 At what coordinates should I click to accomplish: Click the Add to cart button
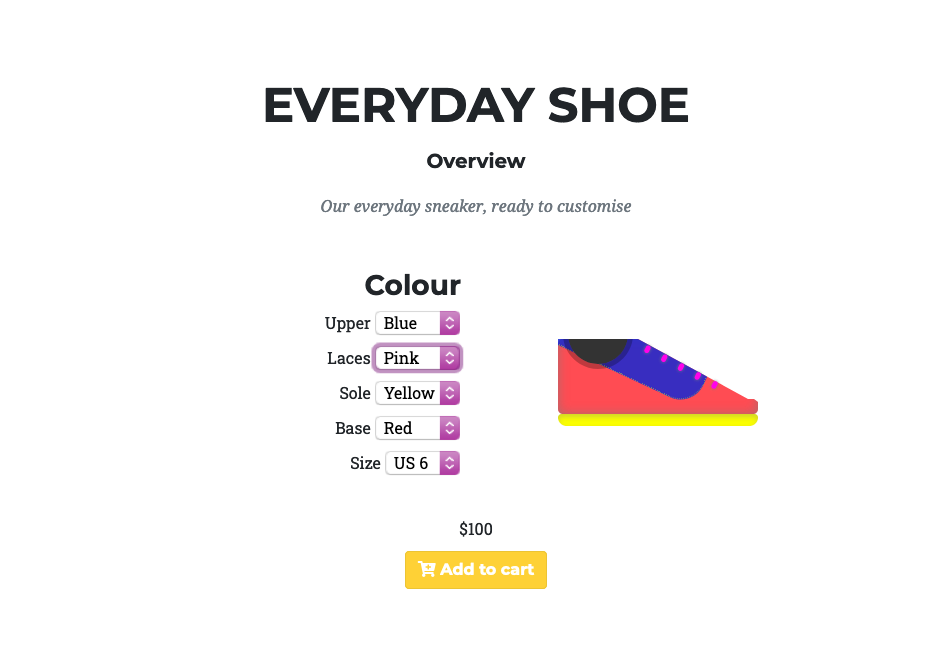tap(476, 570)
